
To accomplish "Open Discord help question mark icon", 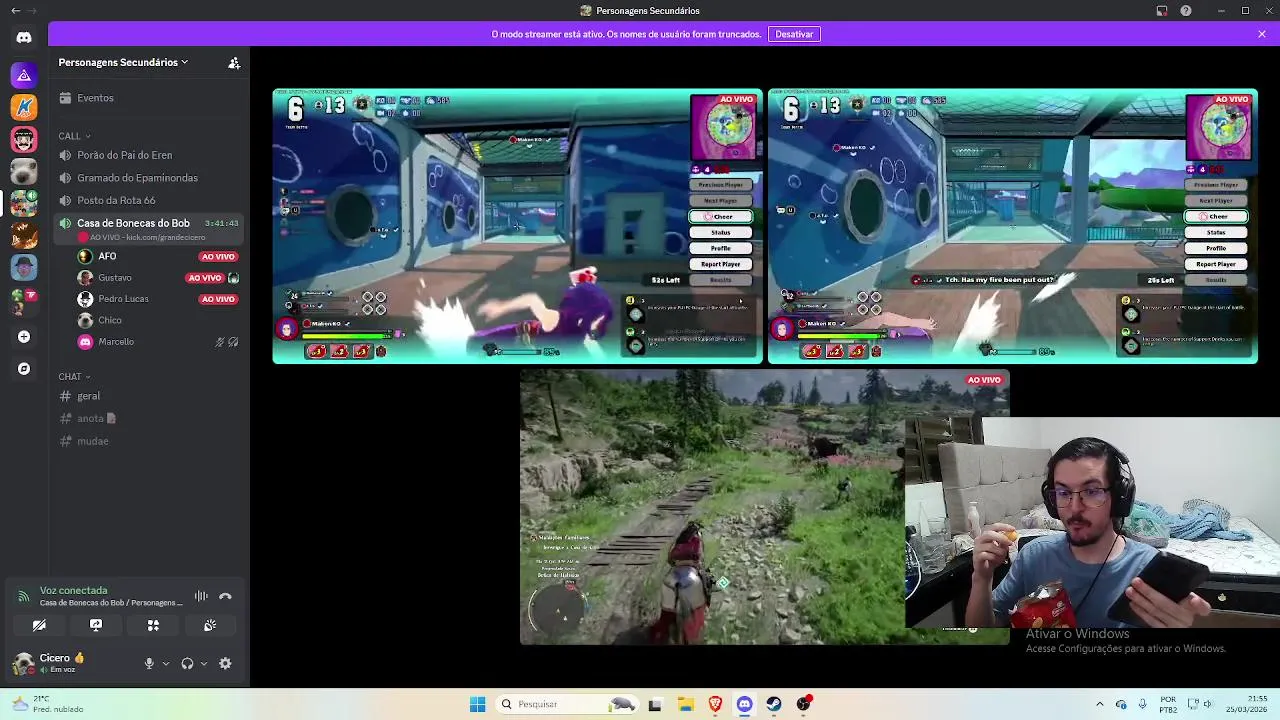I will [1186, 11].
